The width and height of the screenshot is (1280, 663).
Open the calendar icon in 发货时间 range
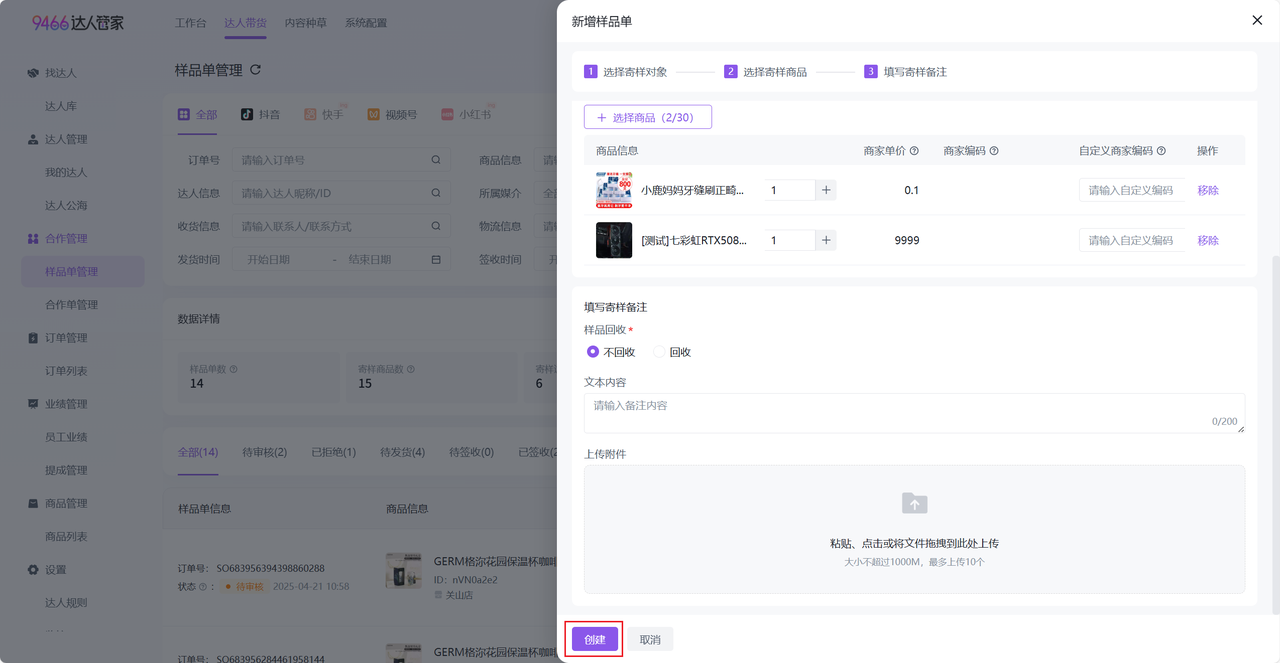pos(436,259)
